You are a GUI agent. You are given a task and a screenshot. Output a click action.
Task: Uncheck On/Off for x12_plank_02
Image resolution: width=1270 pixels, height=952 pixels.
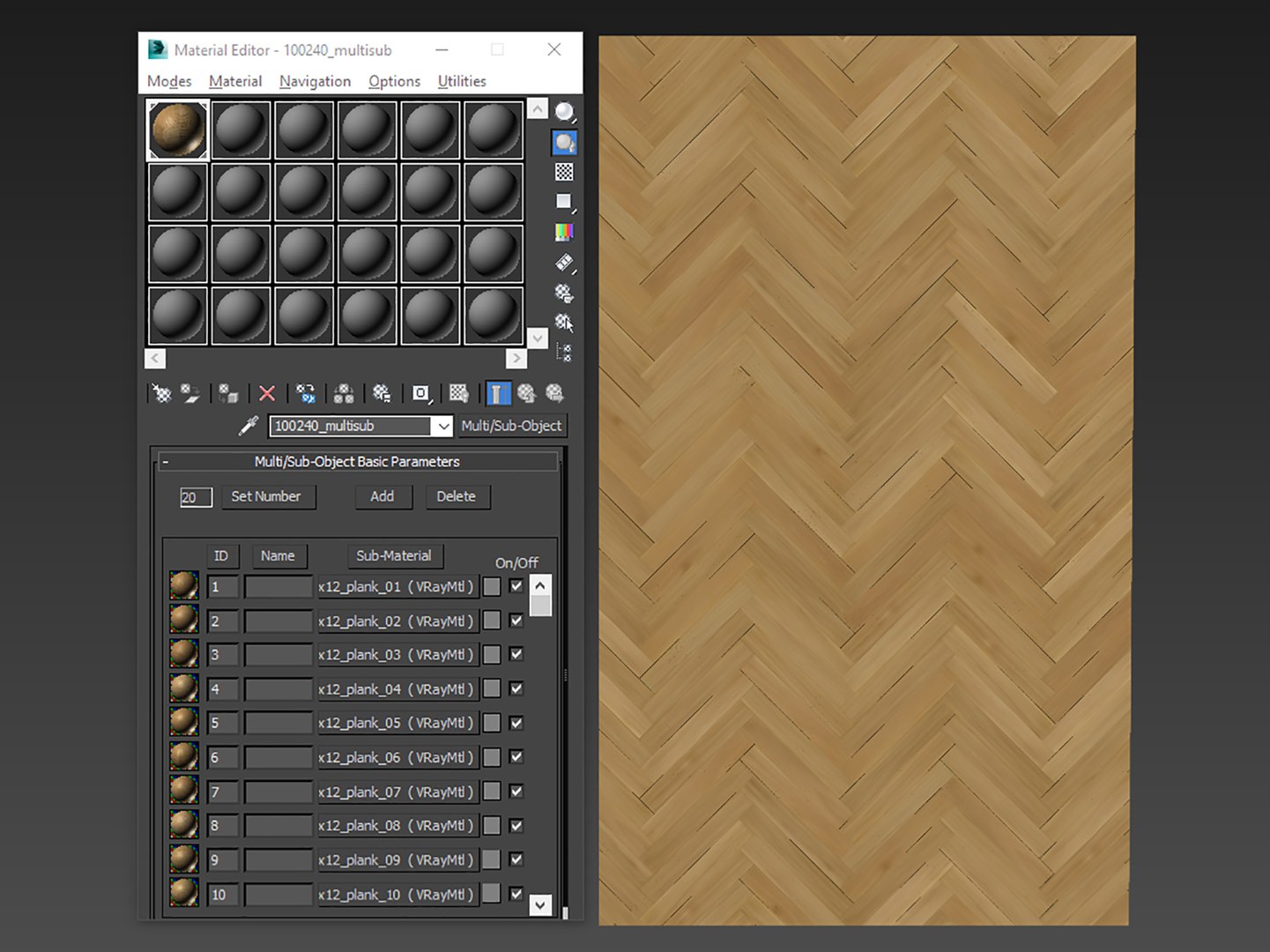[516, 621]
